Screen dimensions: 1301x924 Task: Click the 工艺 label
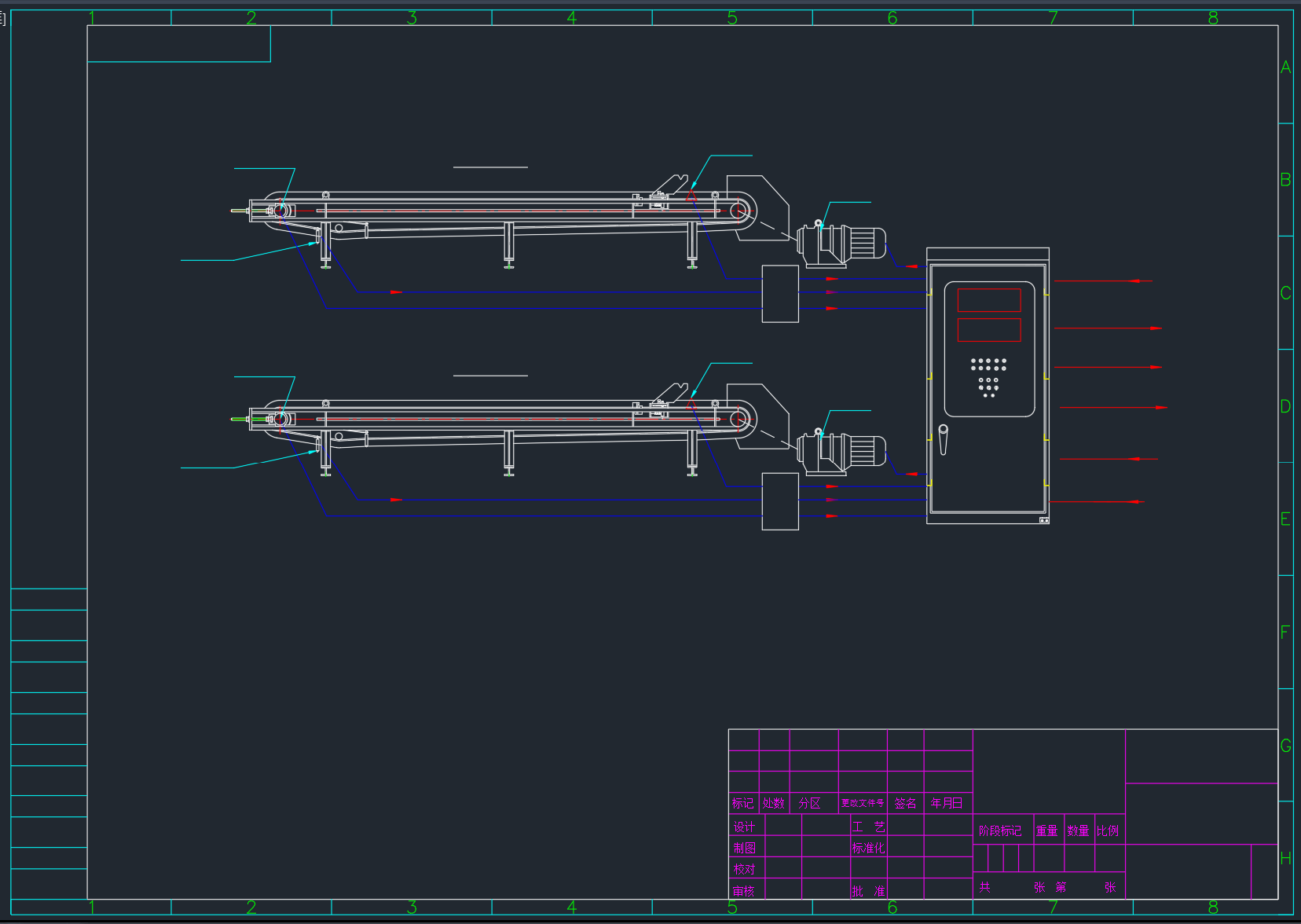868,827
